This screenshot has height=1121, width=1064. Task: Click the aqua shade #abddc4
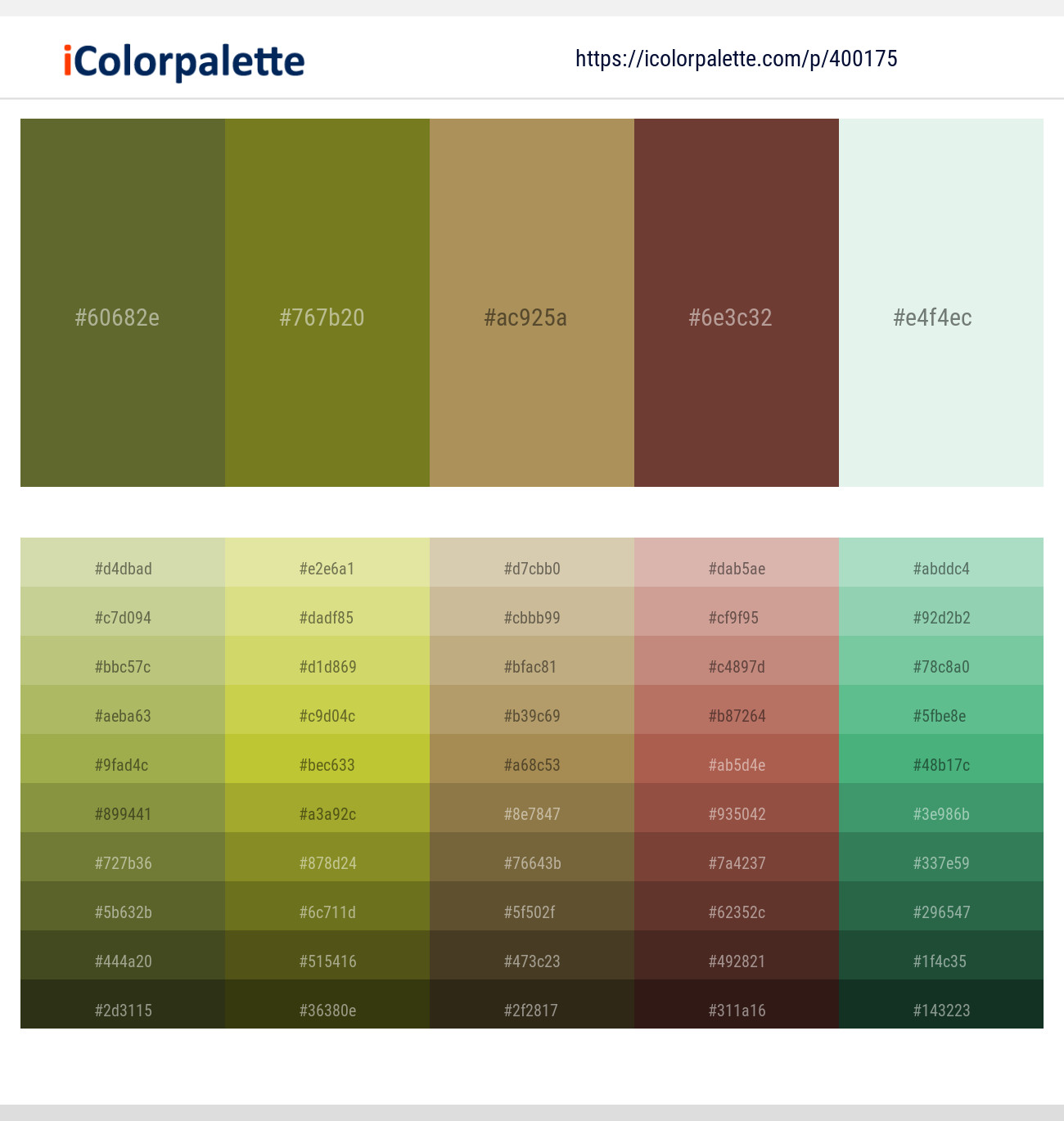point(941,569)
